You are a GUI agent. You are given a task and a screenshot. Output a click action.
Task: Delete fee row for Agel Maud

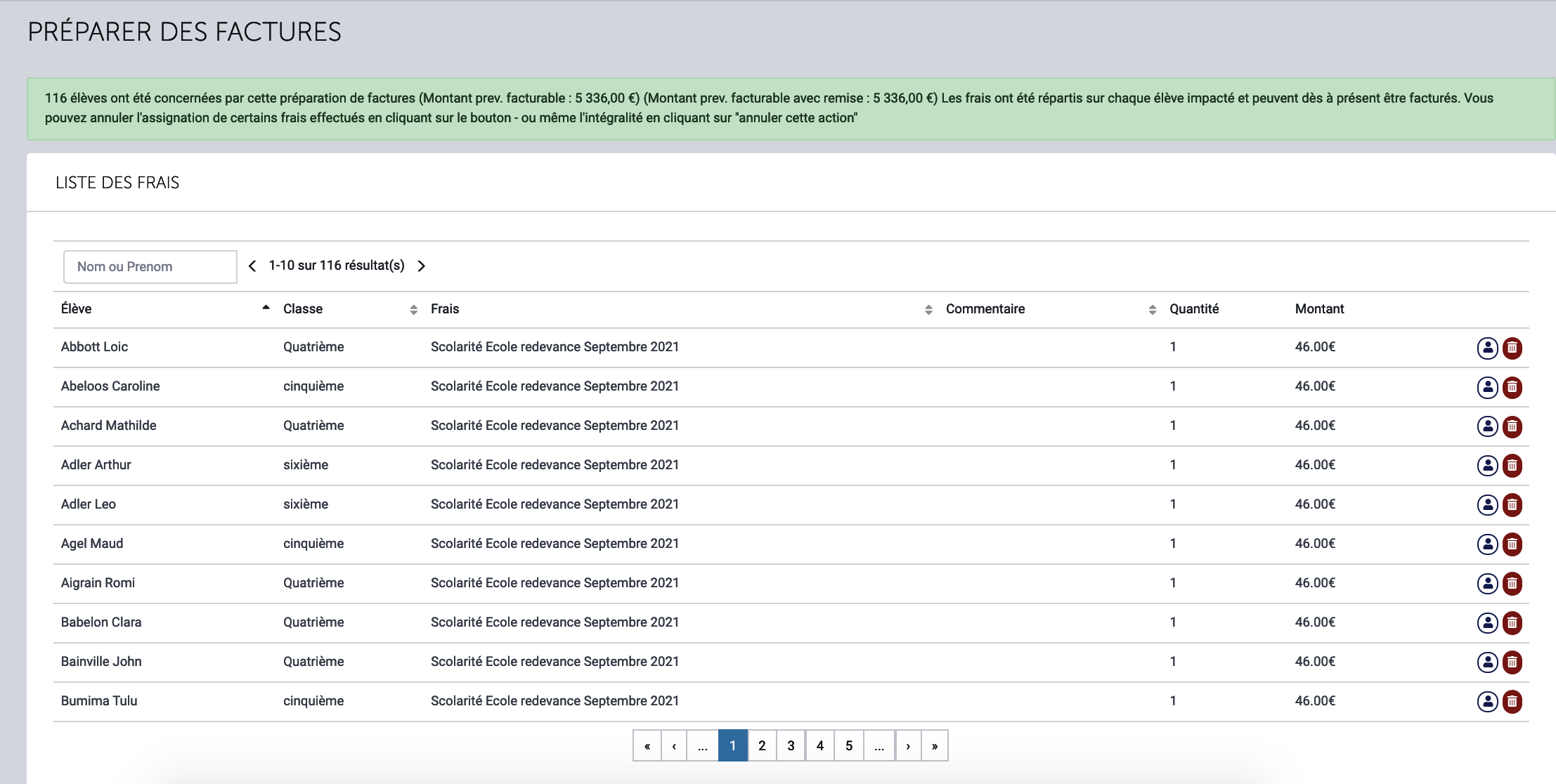tap(1512, 544)
